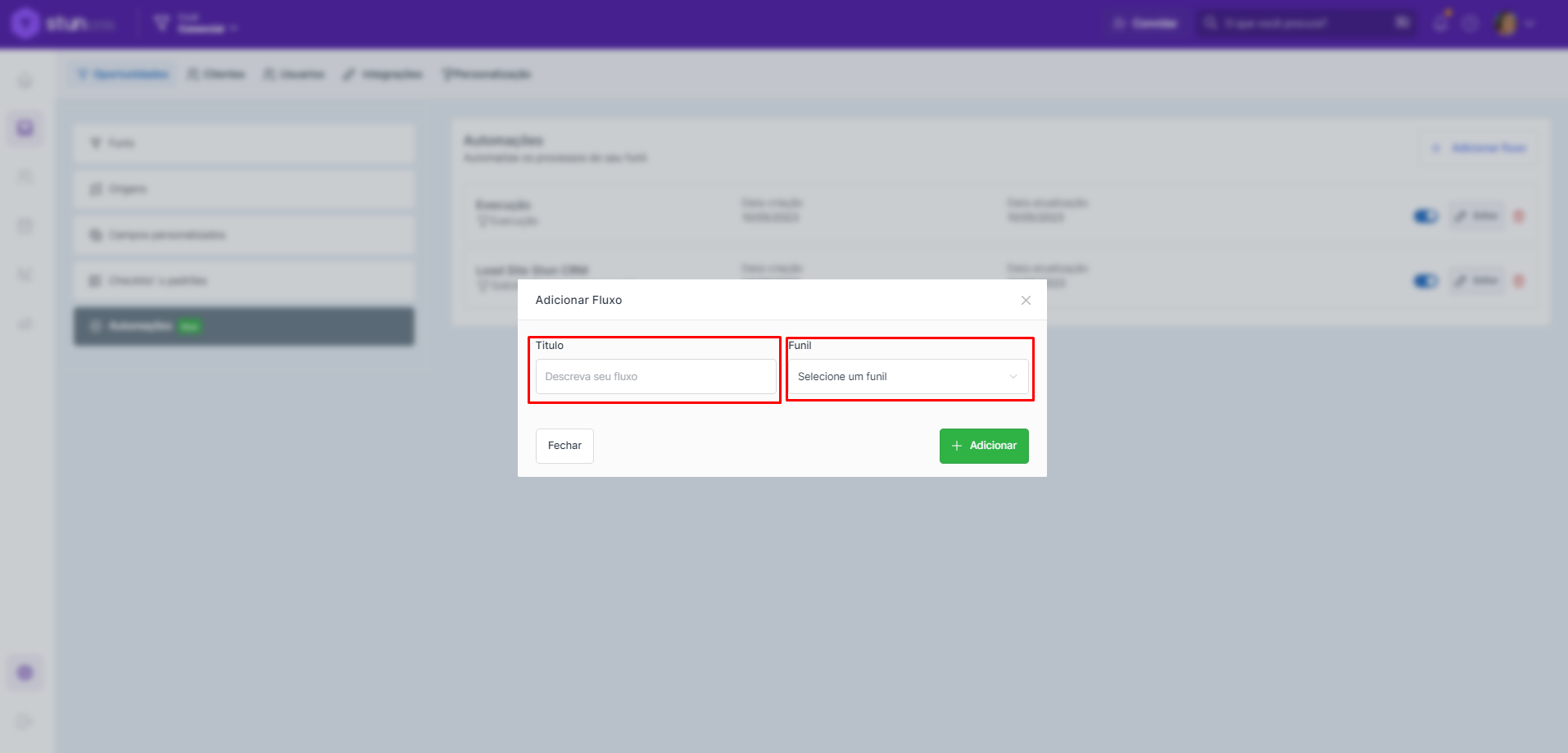The height and width of the screenshot is (753, 1568).
Task: Click the logout icon at sidebar bottom
Action: coord(25,721)
